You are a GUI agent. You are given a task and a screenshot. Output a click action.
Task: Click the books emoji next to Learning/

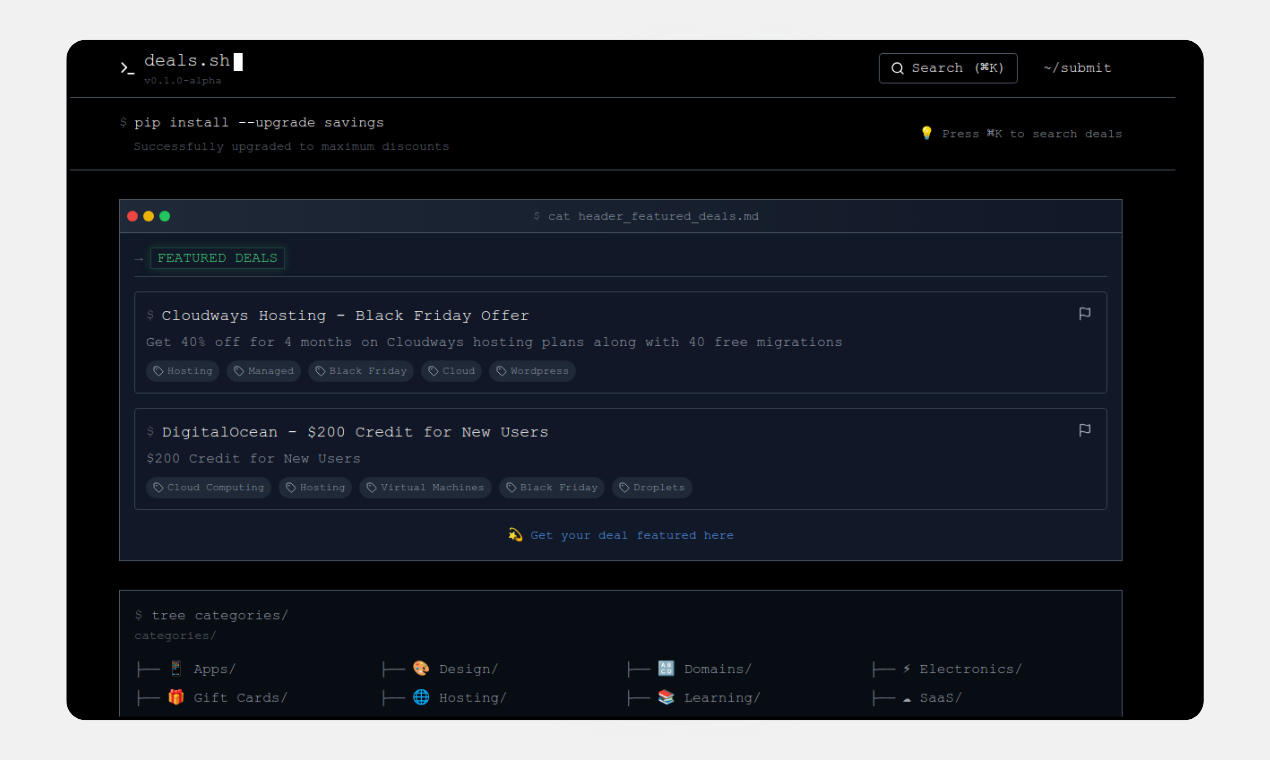click(666, 698)
